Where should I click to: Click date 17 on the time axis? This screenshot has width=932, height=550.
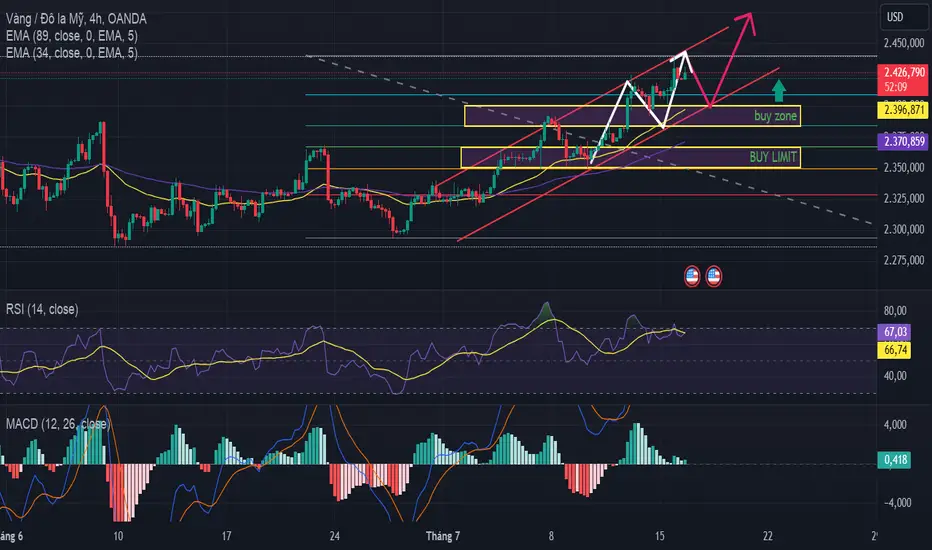coord(226,536)
